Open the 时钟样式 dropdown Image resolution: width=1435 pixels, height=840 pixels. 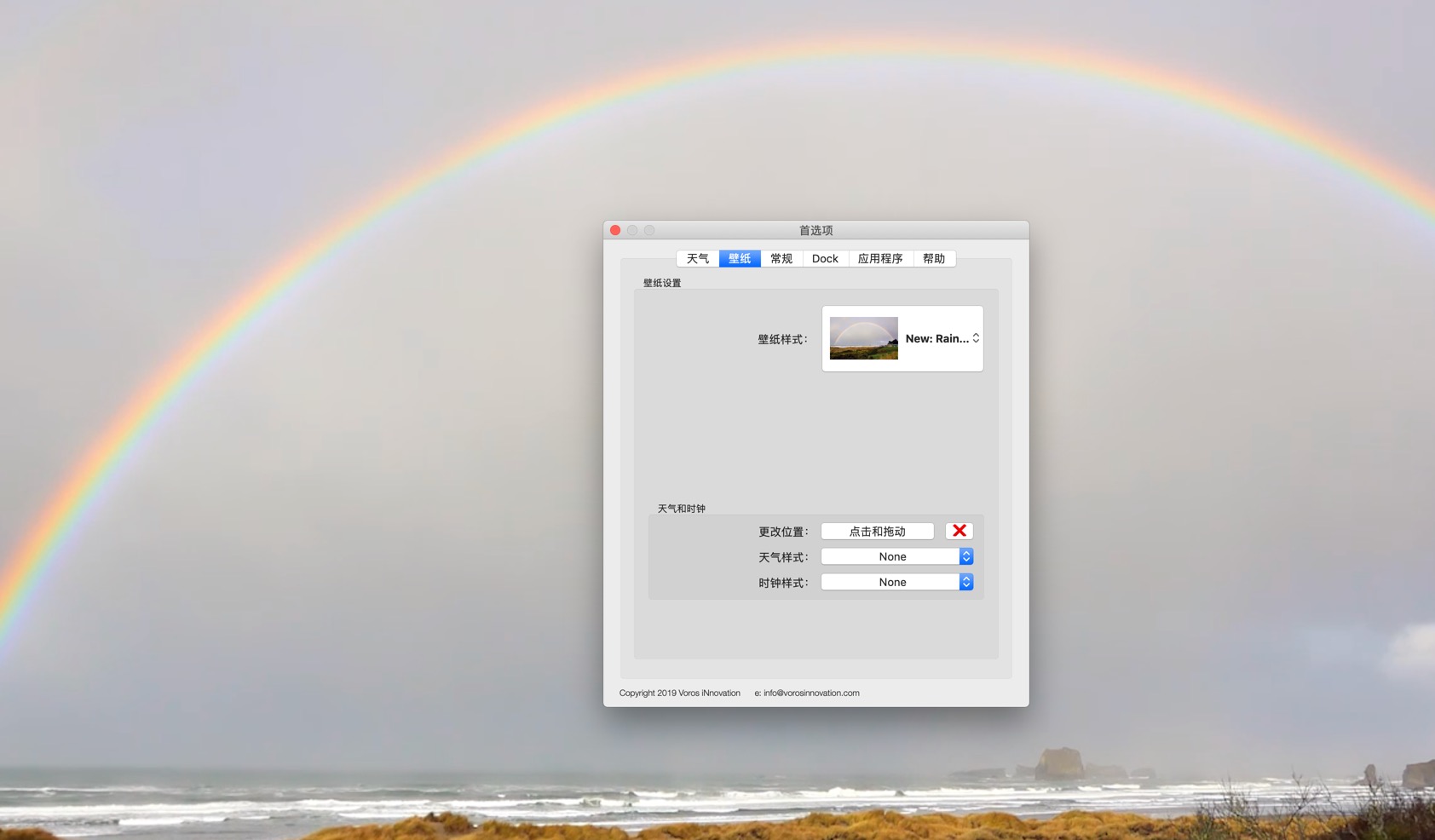pyautogui.click(x=896, y=583)
